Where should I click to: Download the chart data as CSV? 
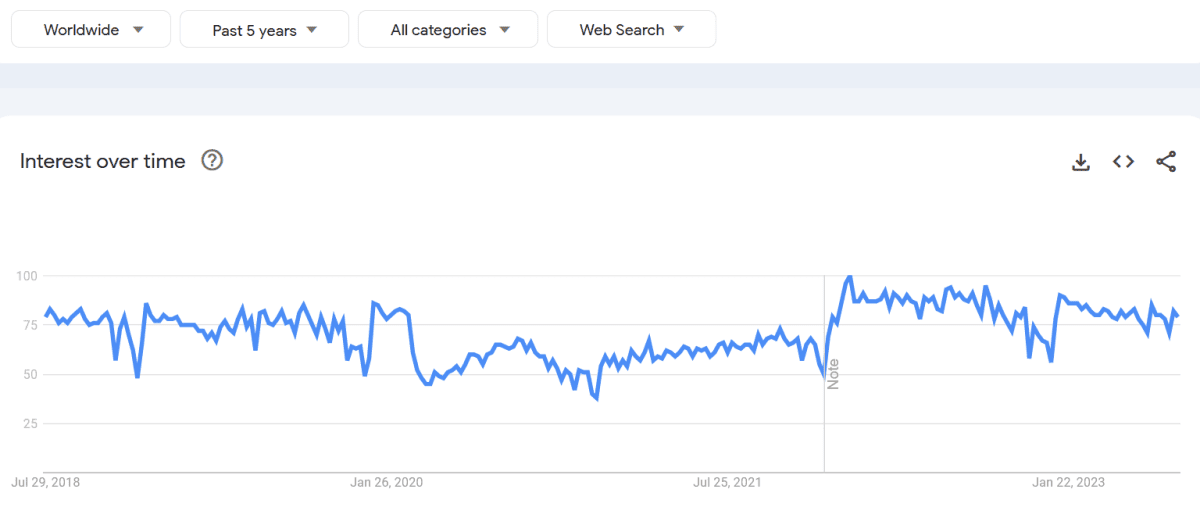pos(1080,162)
